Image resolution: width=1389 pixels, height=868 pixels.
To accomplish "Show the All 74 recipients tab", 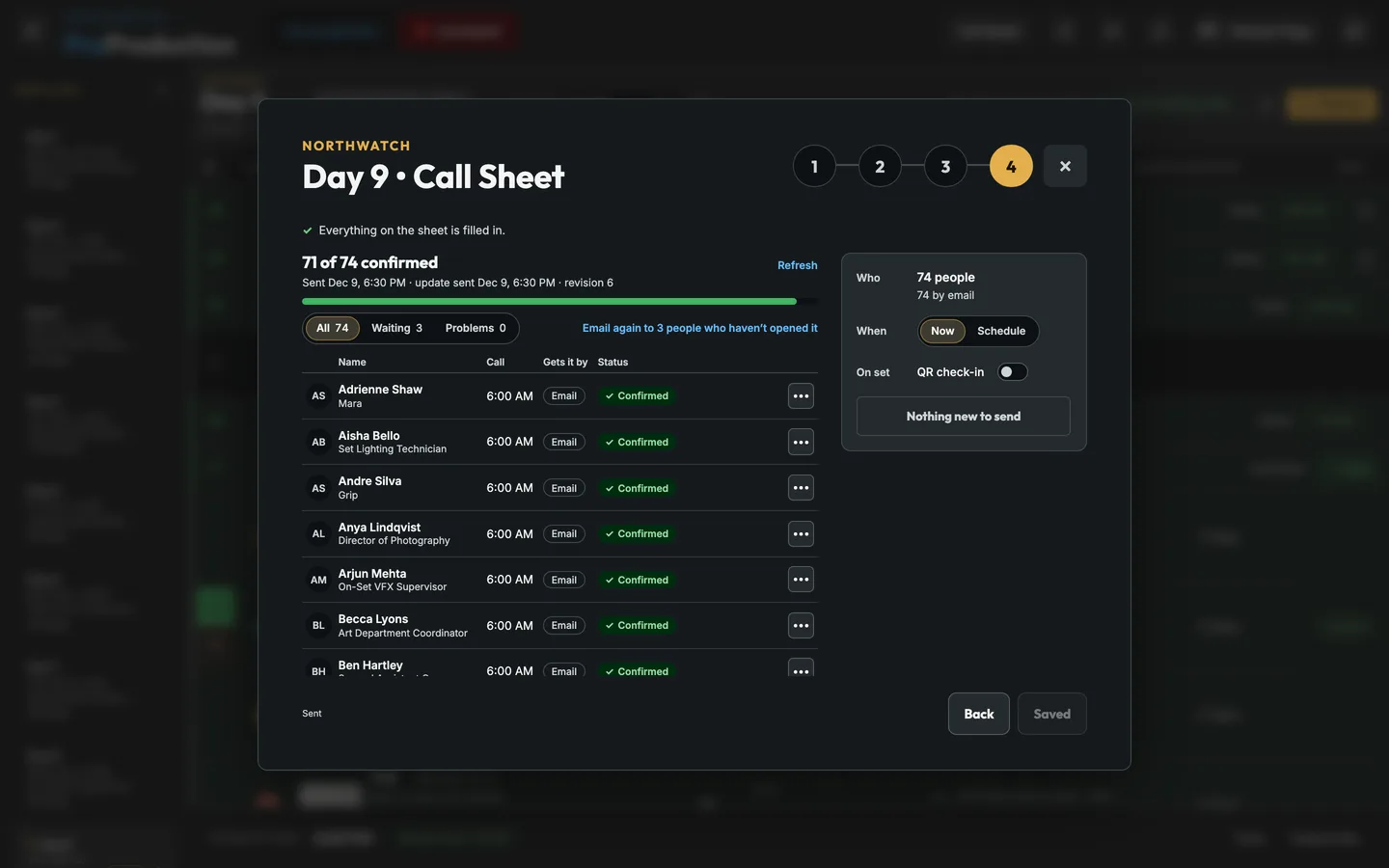I will (333, 328).
